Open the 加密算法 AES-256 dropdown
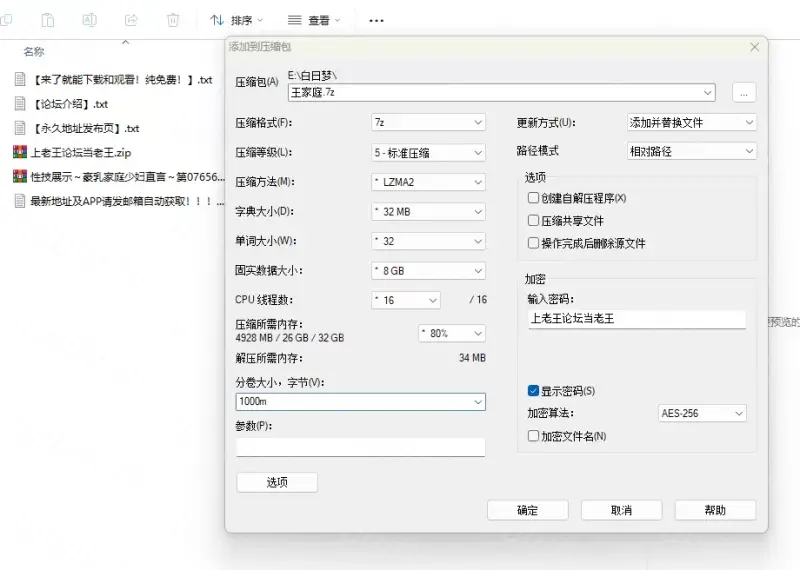The width and height of the screenshot is (800, 570). tap(702, 413)
